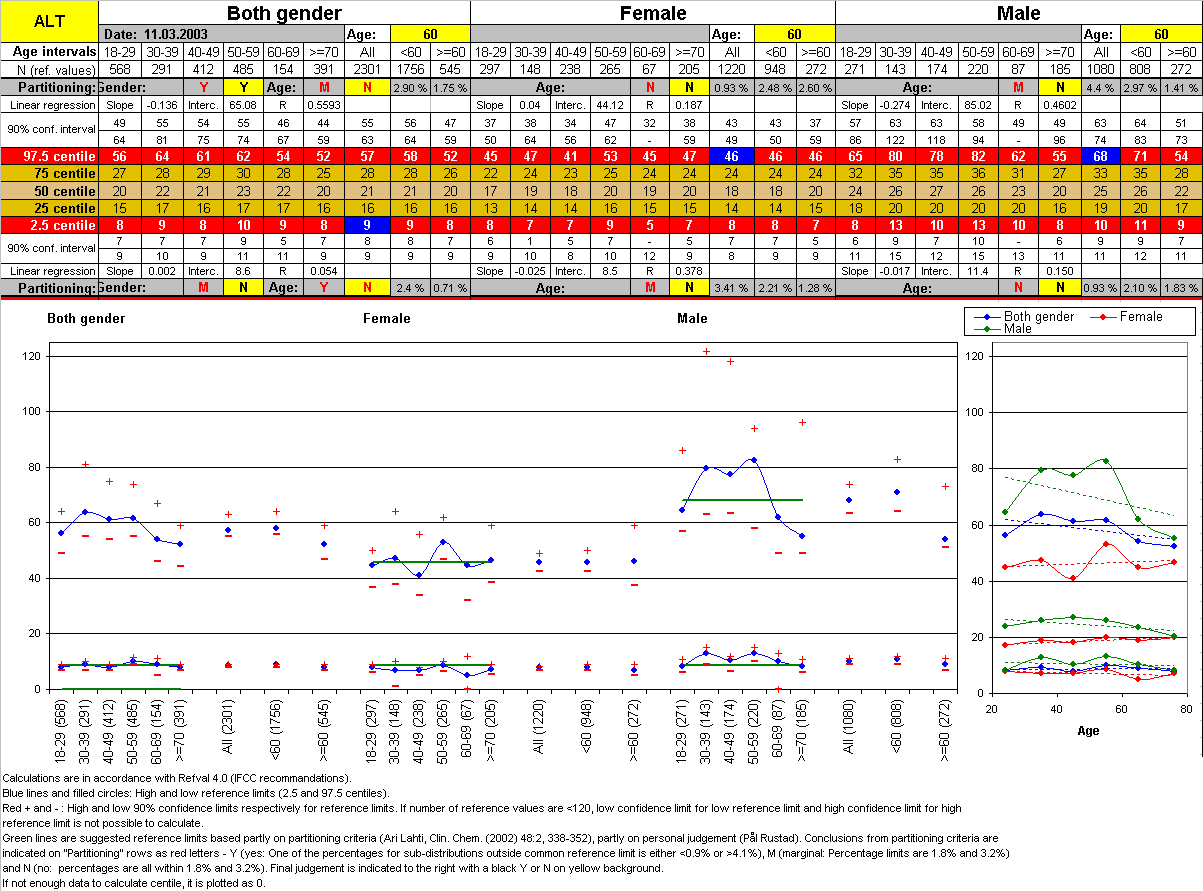
Task: Select the N (ref. values) row label
Action: tap(50, 70)
